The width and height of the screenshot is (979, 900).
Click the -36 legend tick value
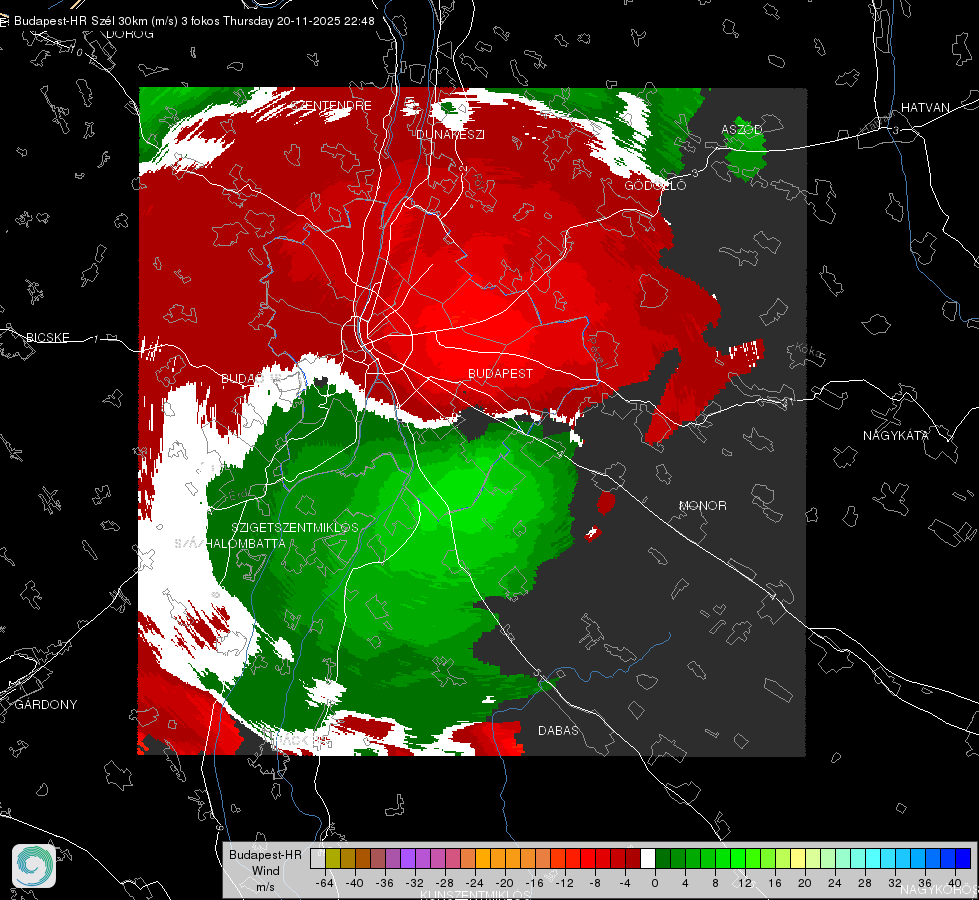point(384,883)
